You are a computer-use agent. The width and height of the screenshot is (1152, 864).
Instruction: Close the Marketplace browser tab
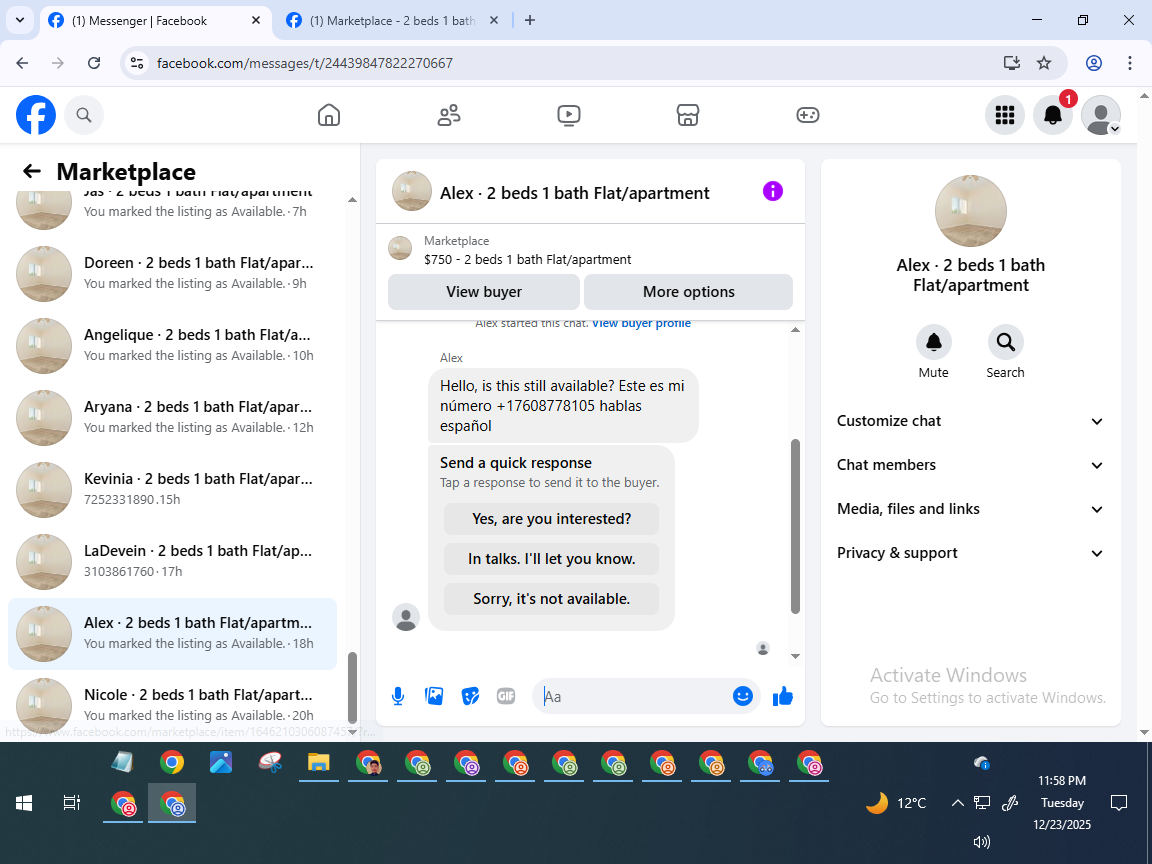coord(494,21)
